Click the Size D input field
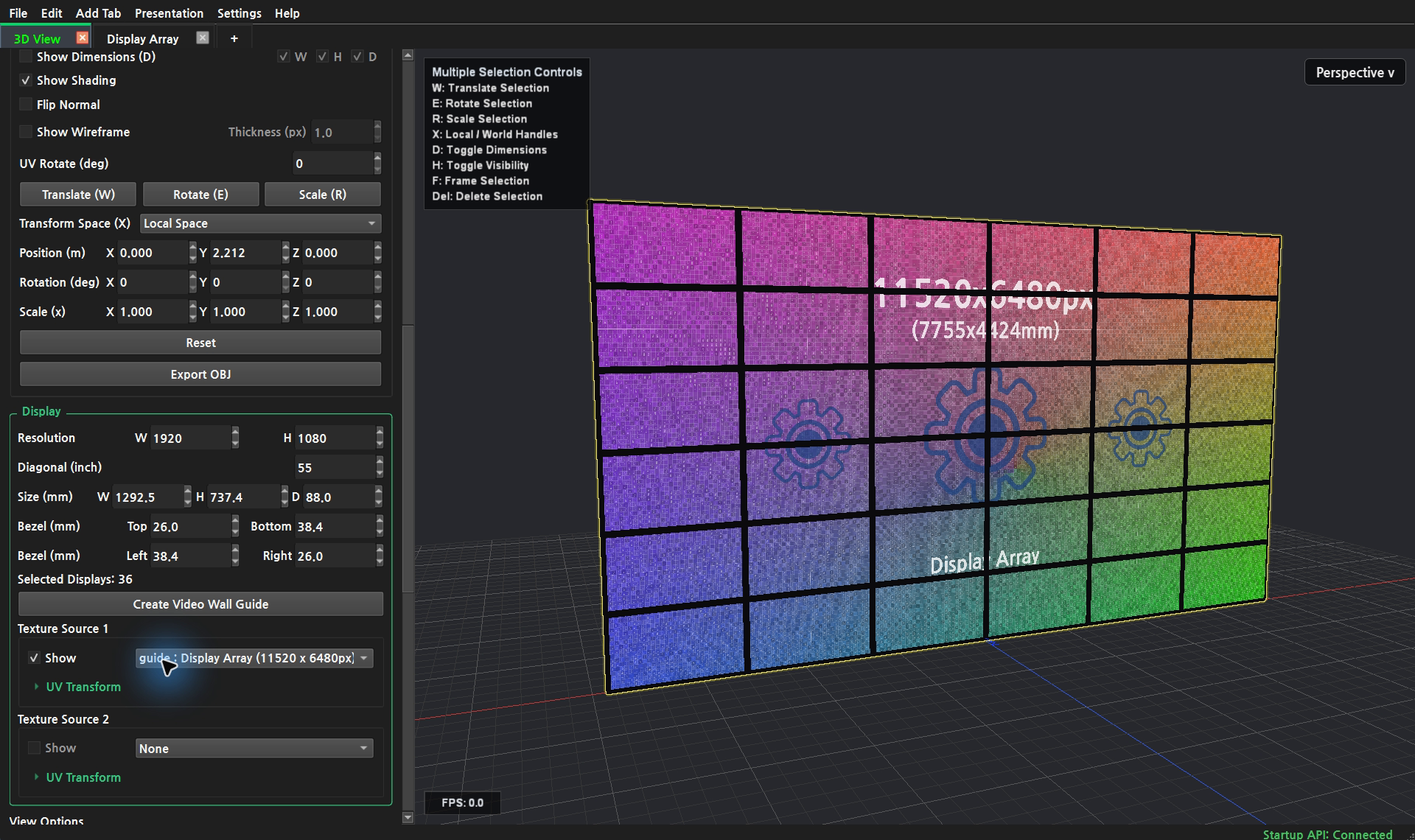This screenshot has height=840, width=1415. 339,497
